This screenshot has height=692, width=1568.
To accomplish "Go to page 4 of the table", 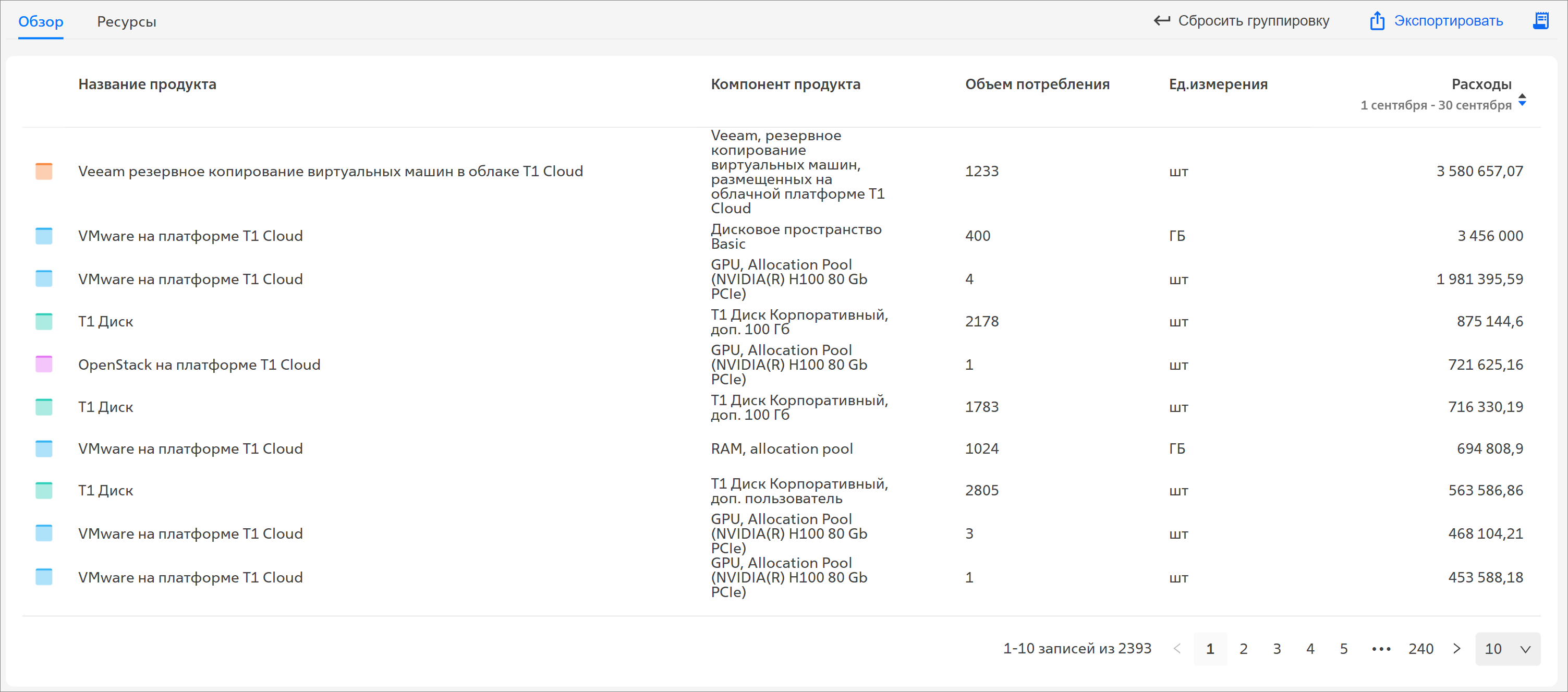I will pyautogui.click(x=1310, y=649).
